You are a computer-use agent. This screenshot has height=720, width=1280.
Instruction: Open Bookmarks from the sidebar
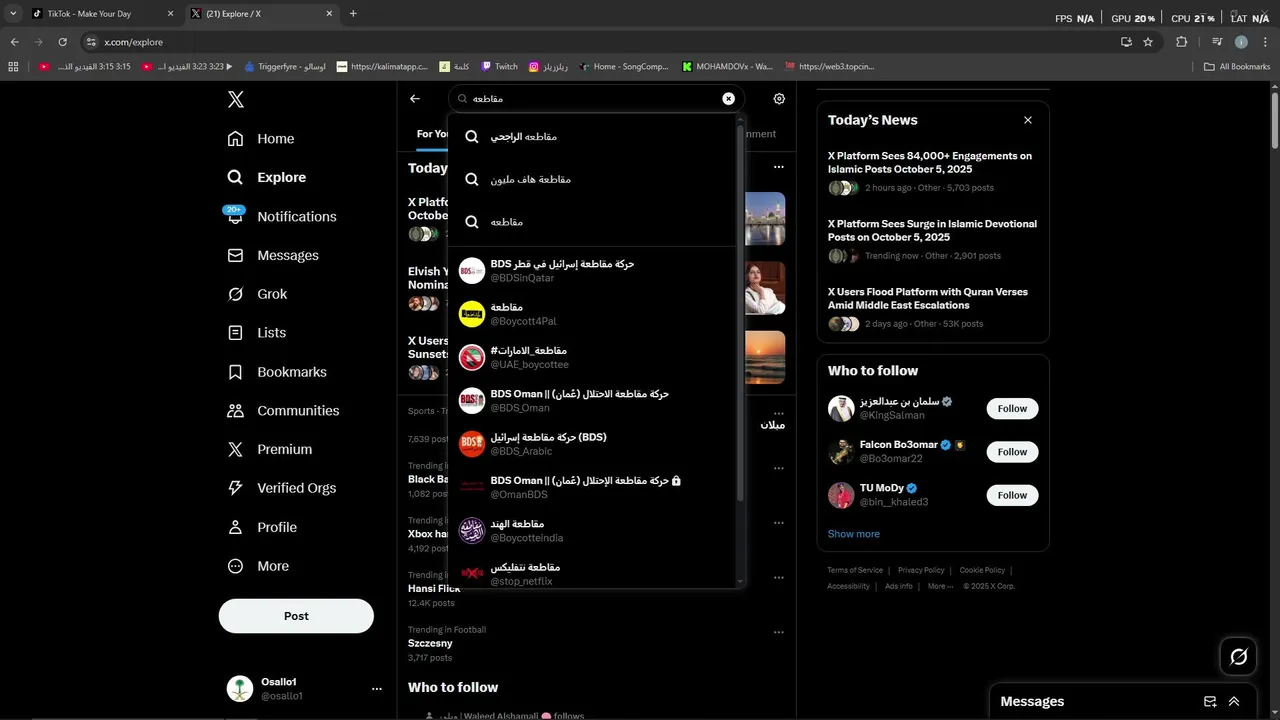(x=277, y=372)
